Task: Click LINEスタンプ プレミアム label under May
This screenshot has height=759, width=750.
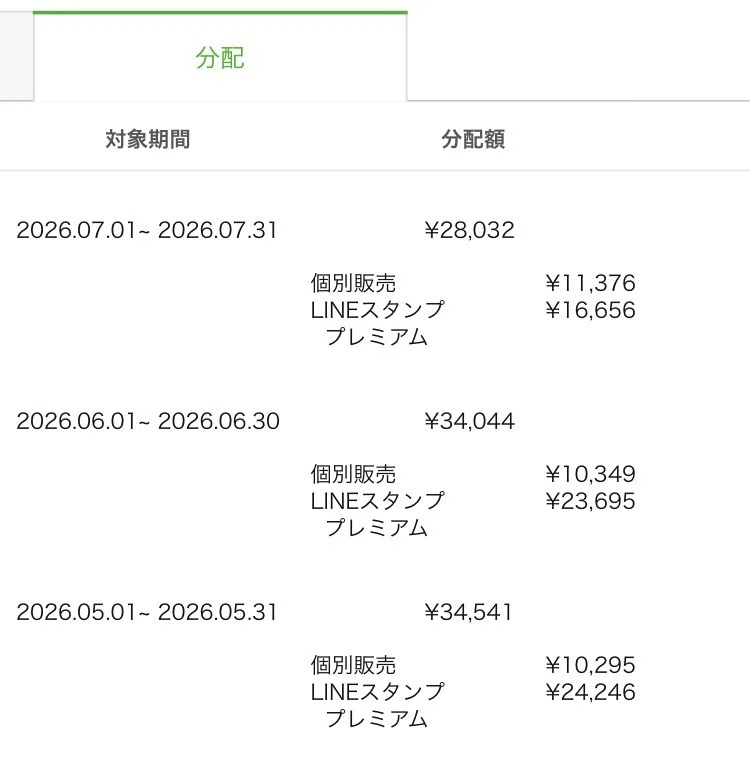Action: (377, 705)
